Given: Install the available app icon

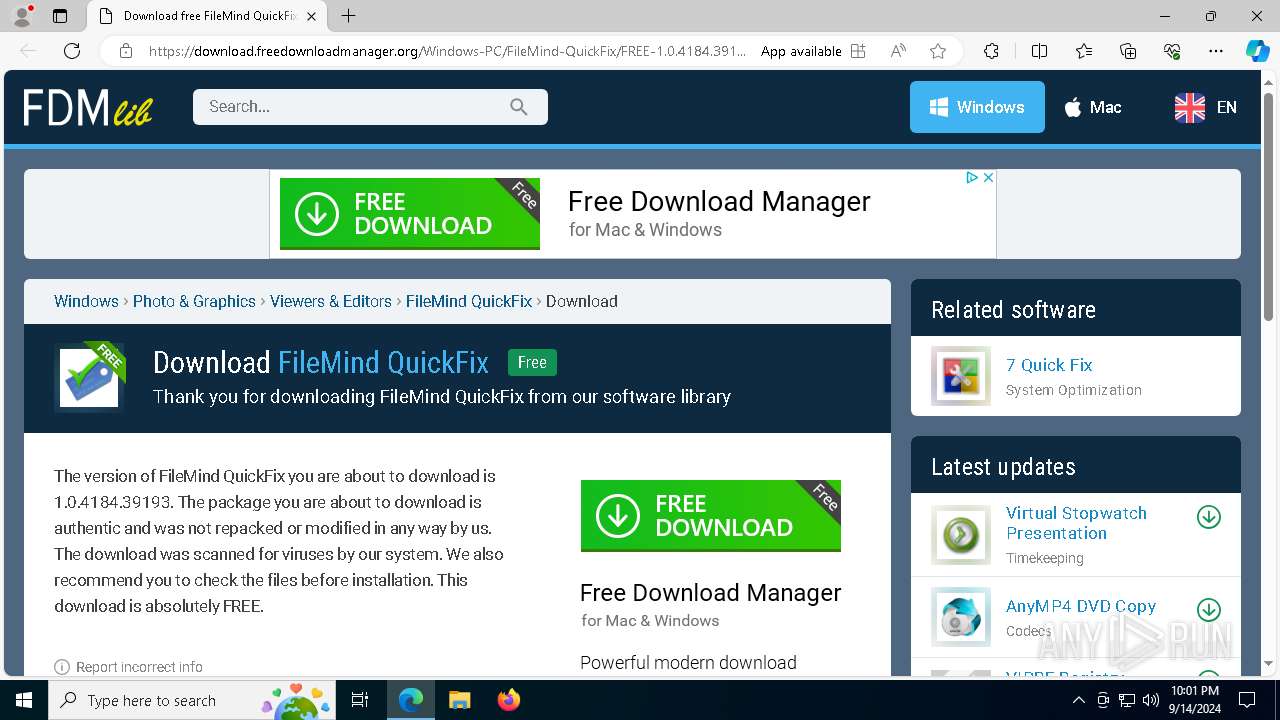Looking at the screenshot, I should [858, 51].
